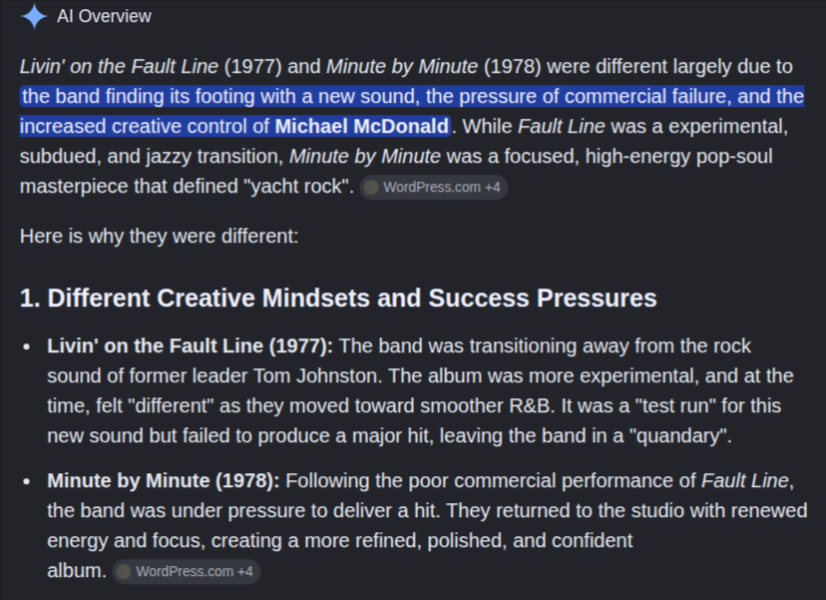Screen dimensions: 826x600
Task: Click the bold "Minute by Minute (1978):" bullet label
Action: 163,481
